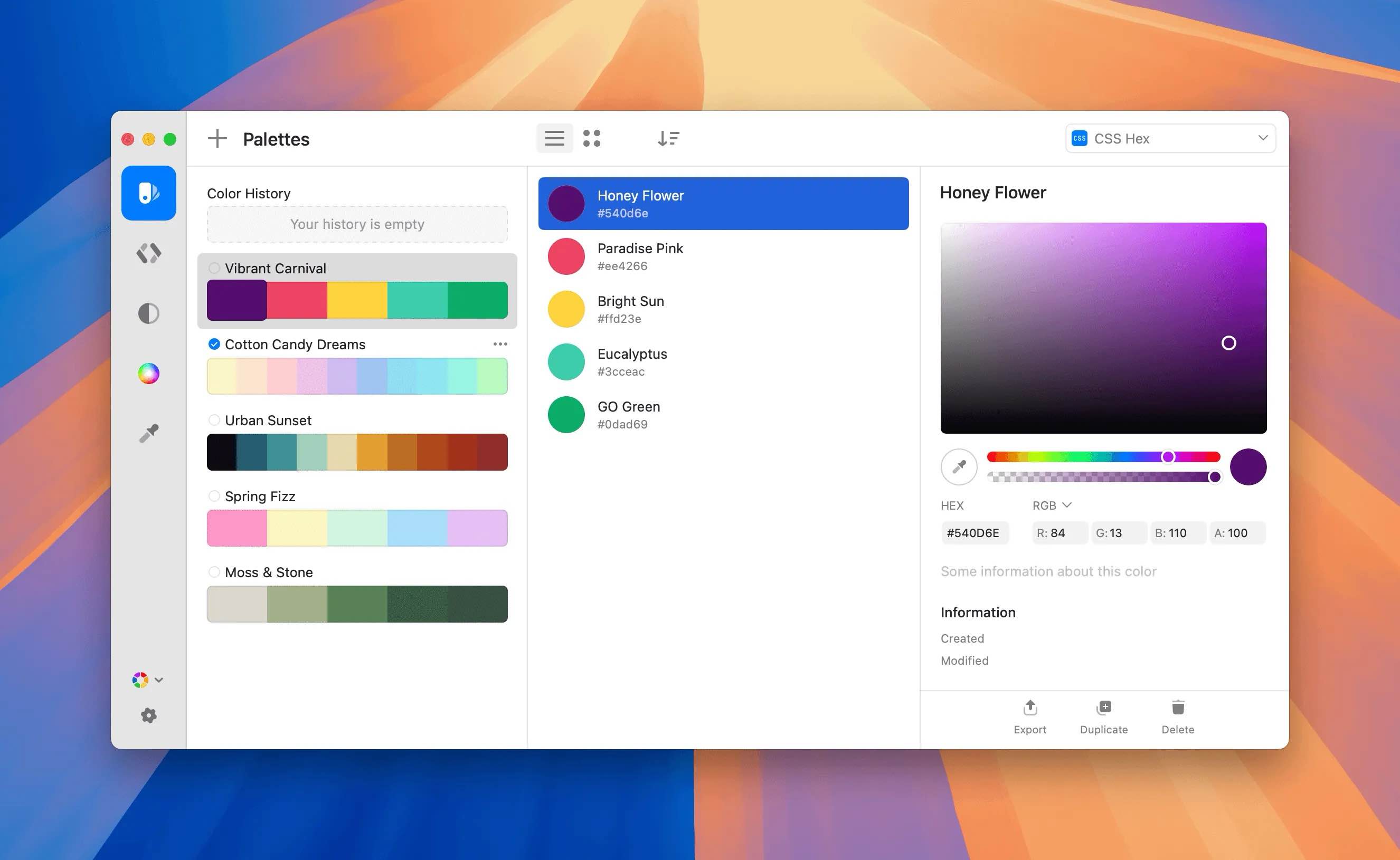Duplicate the Honey Flower color
This screenshot has width=1400, height=860.
[x=1103, y=715]
